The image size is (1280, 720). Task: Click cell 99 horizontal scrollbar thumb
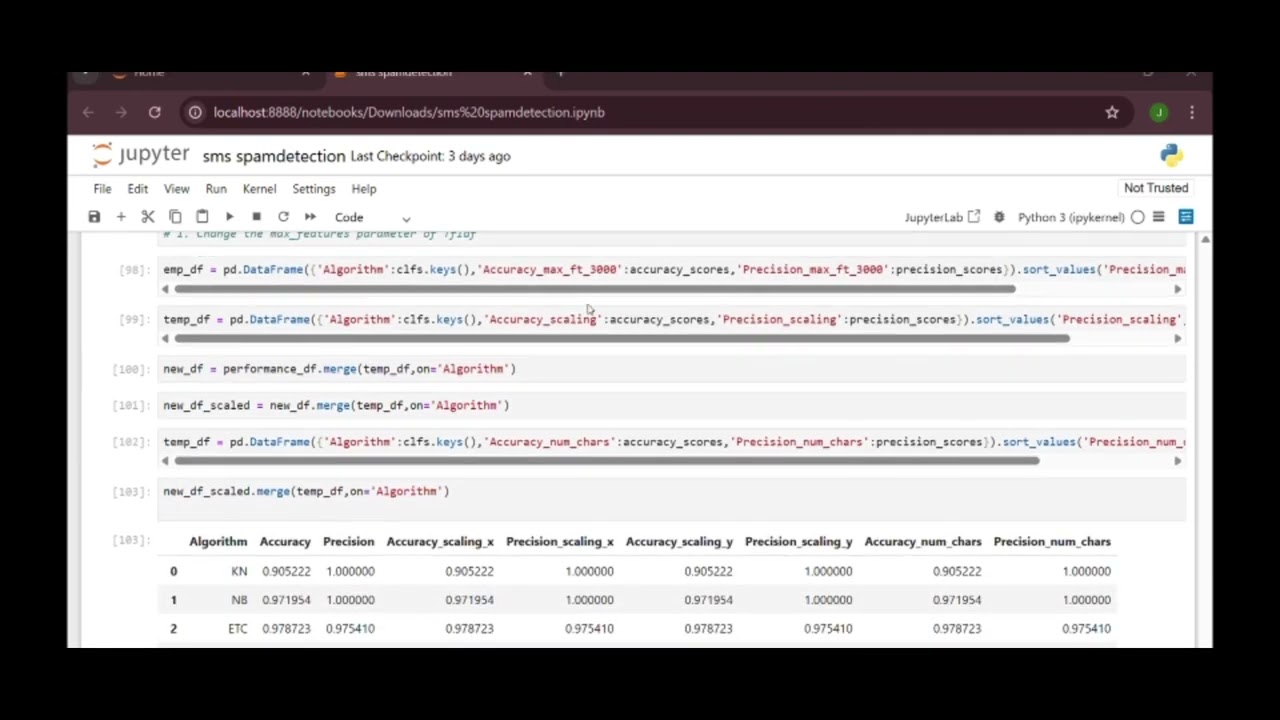622,338
